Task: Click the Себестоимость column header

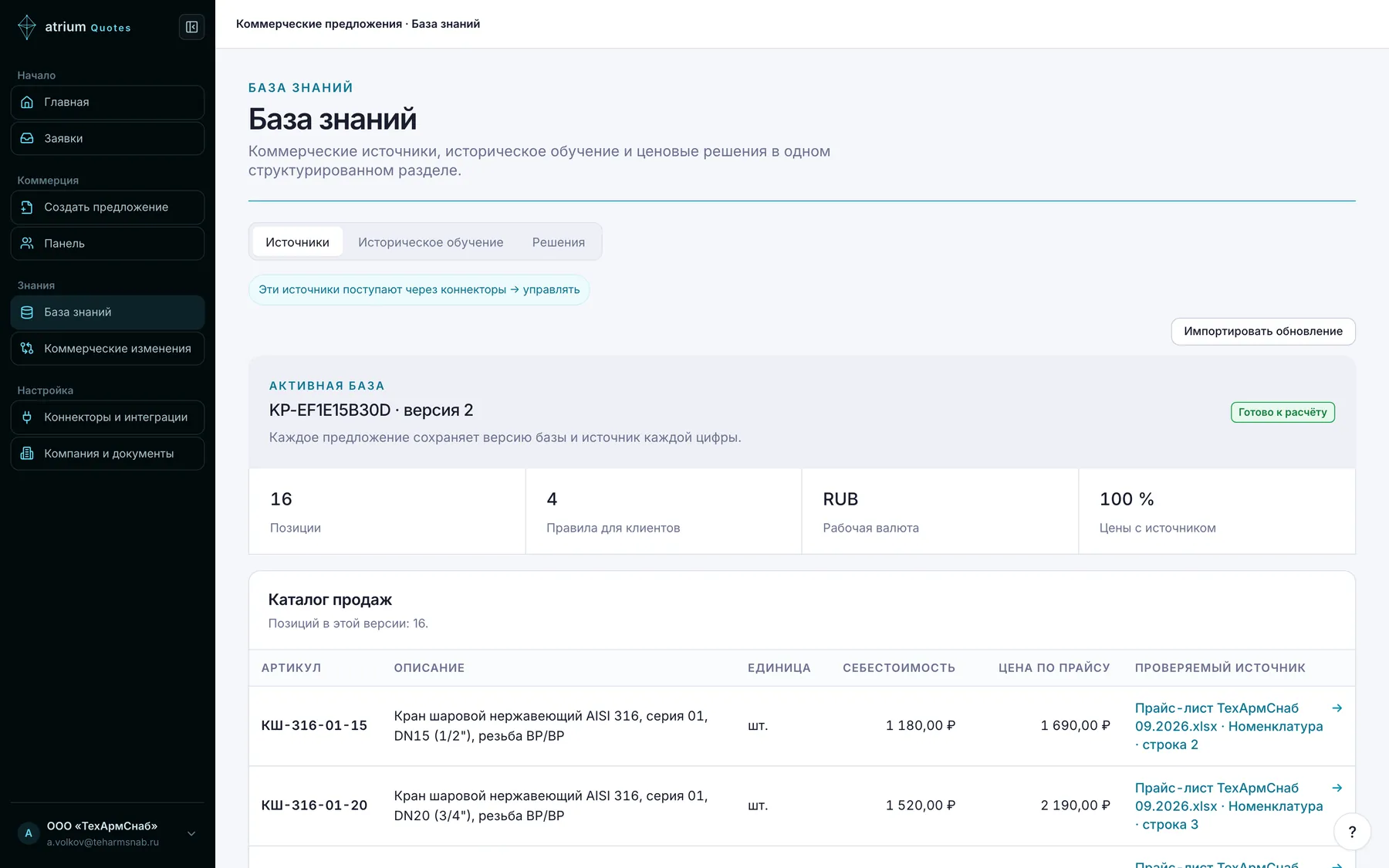Action: [899, 668]
